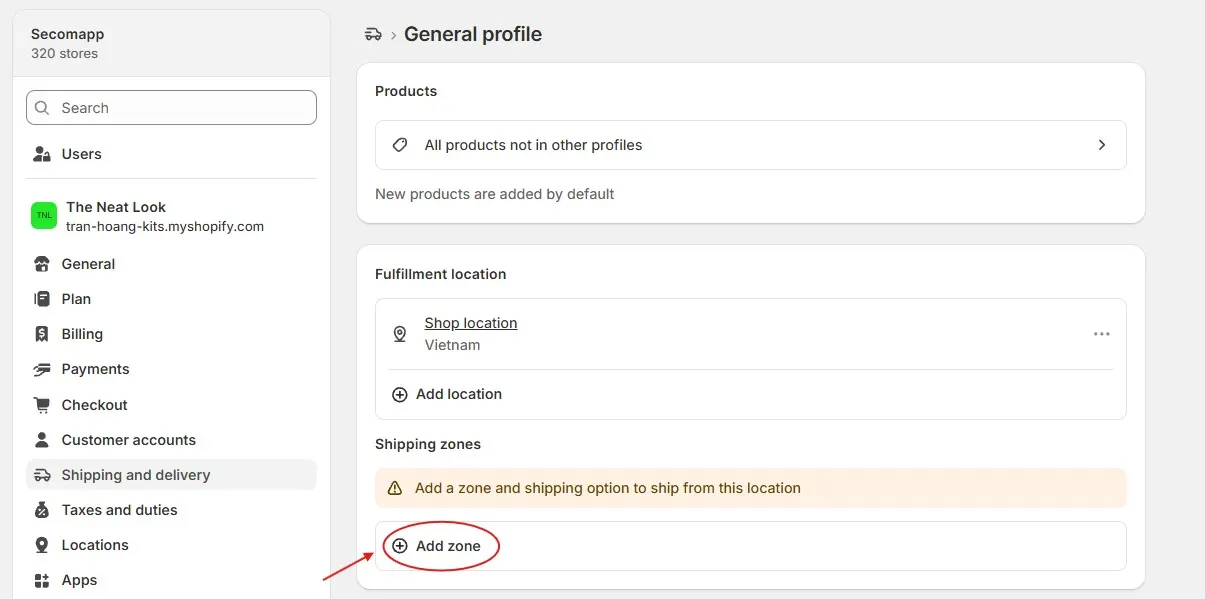Go to Plan settings
This screenshot has width=1205, height=599.
pyautogui.click(x=171, y=299)
